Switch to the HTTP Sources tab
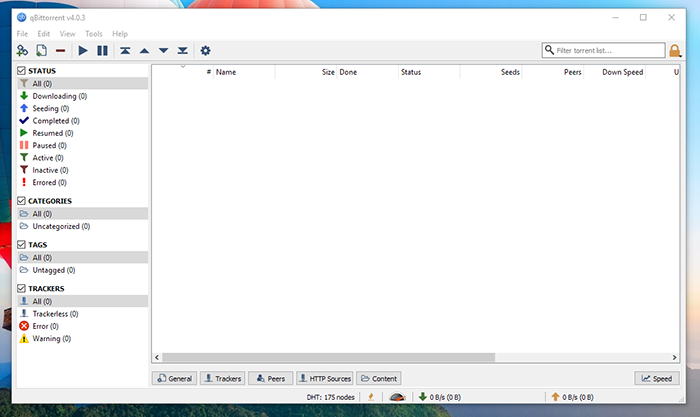 tap(325, 378)
